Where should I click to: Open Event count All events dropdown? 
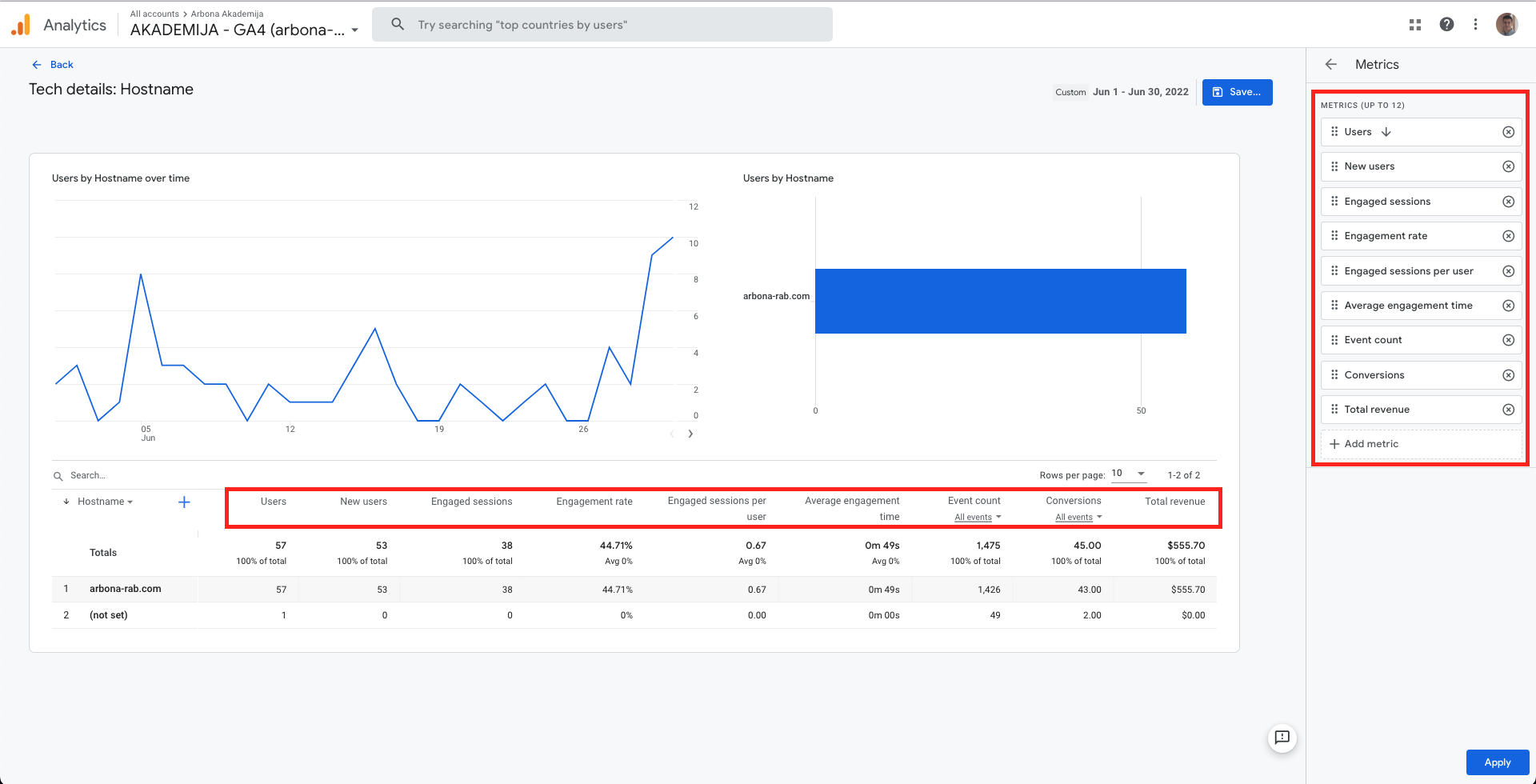(x=978, y=518)
